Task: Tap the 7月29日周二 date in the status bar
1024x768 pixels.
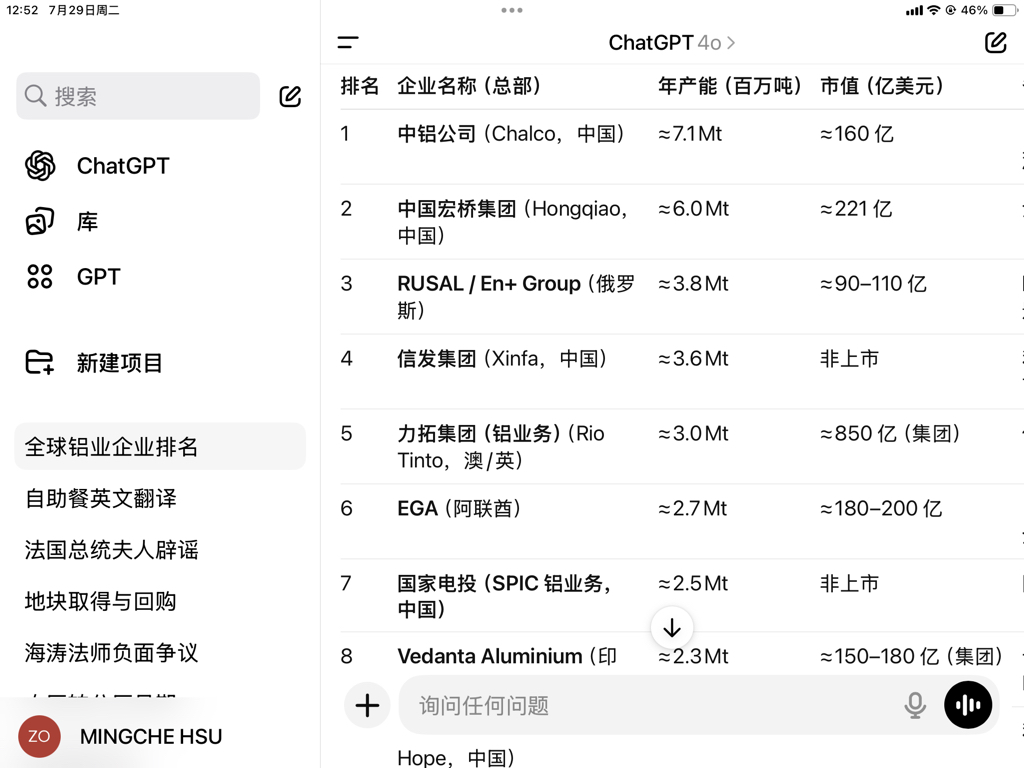Action: pos(84,10)
